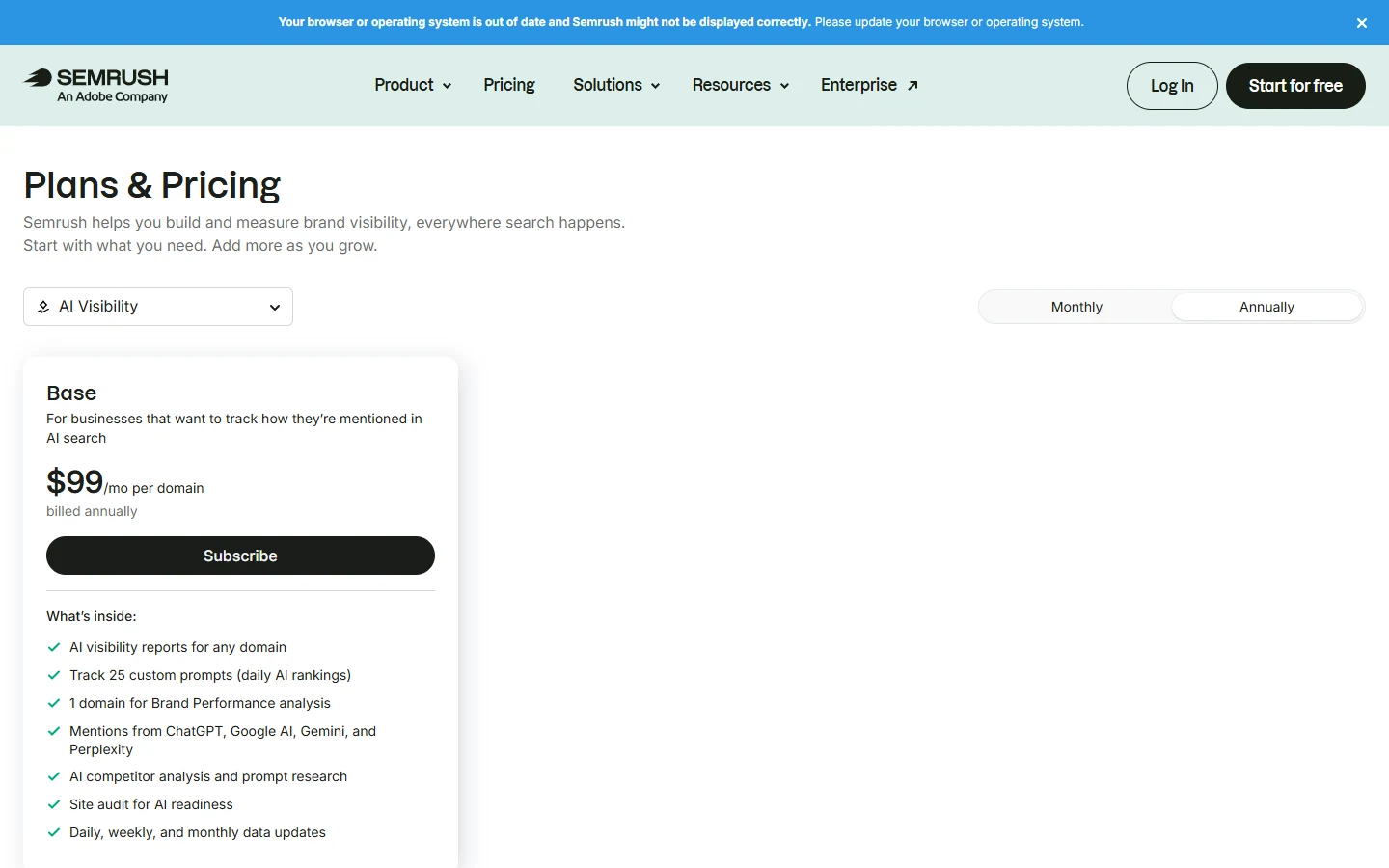Click the checkmark beside Mentions from ChatGPT
1389x868 pixels.
[54, 731]
